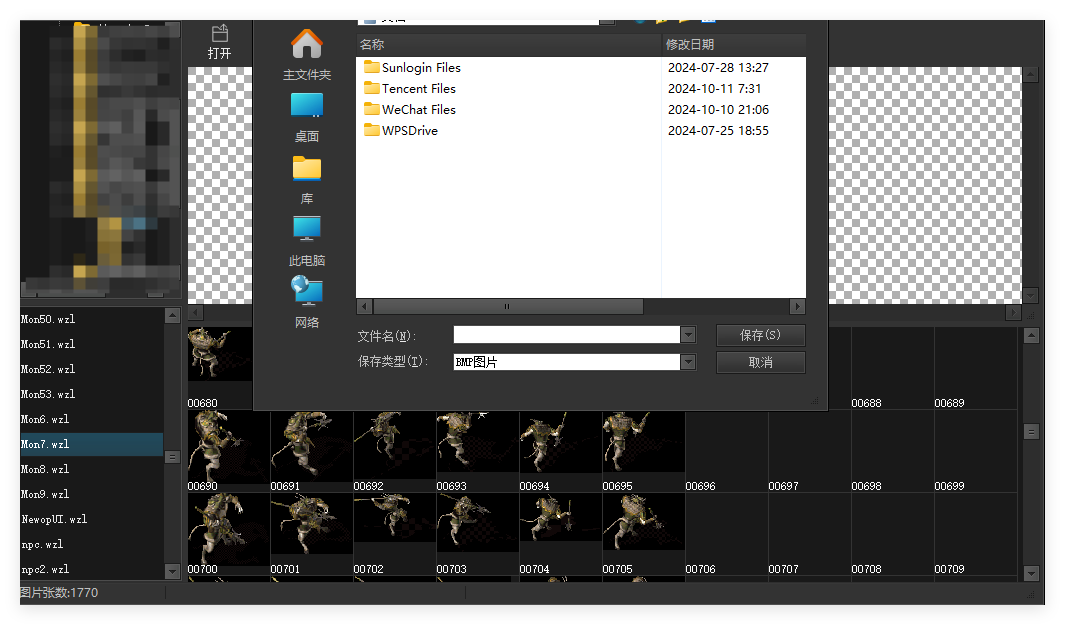Select sprite thumbnail 00702
Image resolution: width=1065 pixels, height=625 pixels.
[394, 534]
